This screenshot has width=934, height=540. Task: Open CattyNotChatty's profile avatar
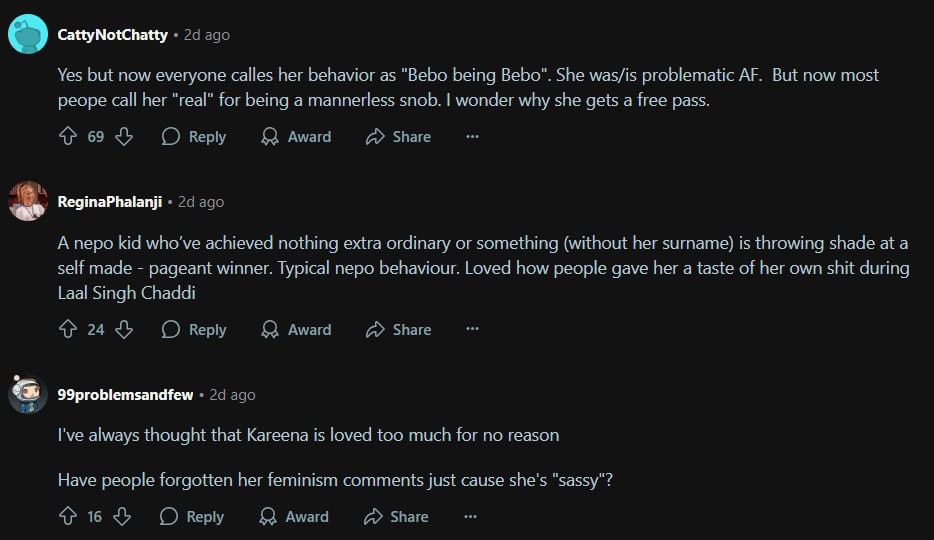point(28,35)
